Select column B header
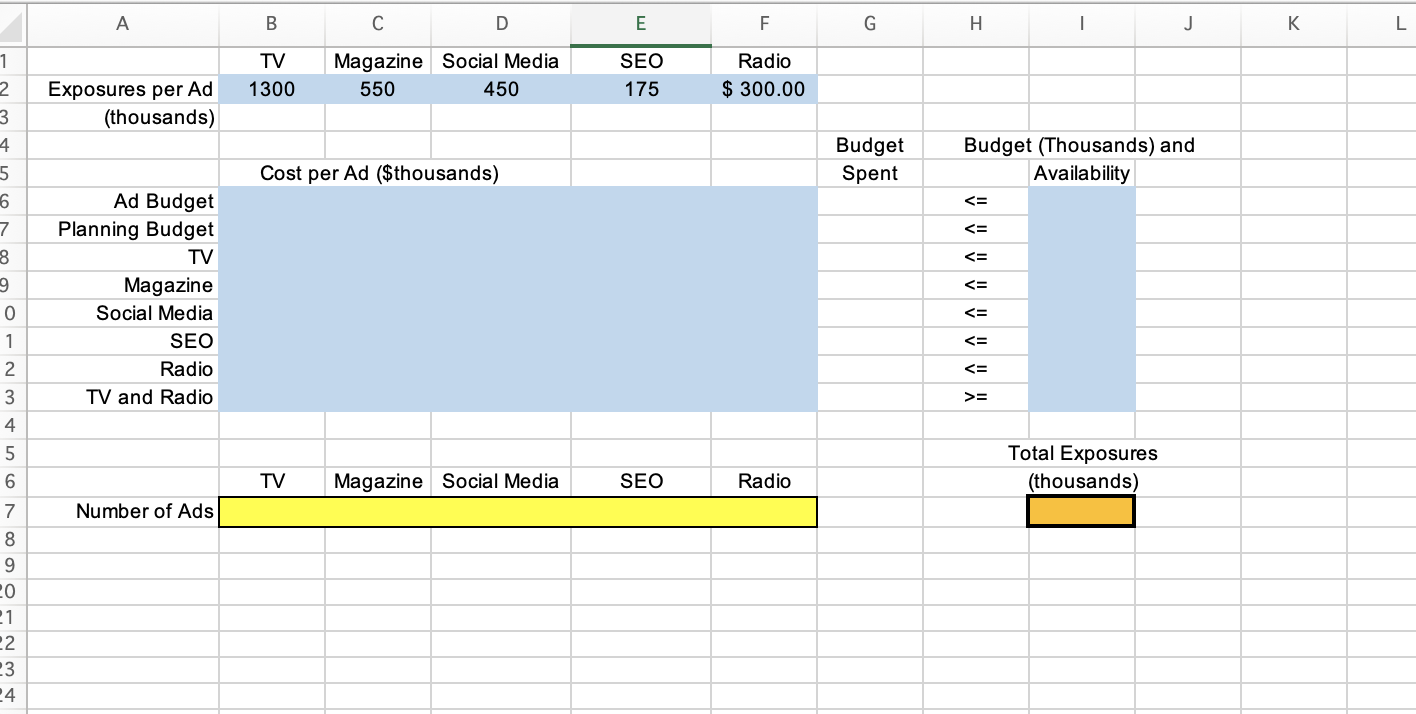1416x714 pixels. pos(271,23)
